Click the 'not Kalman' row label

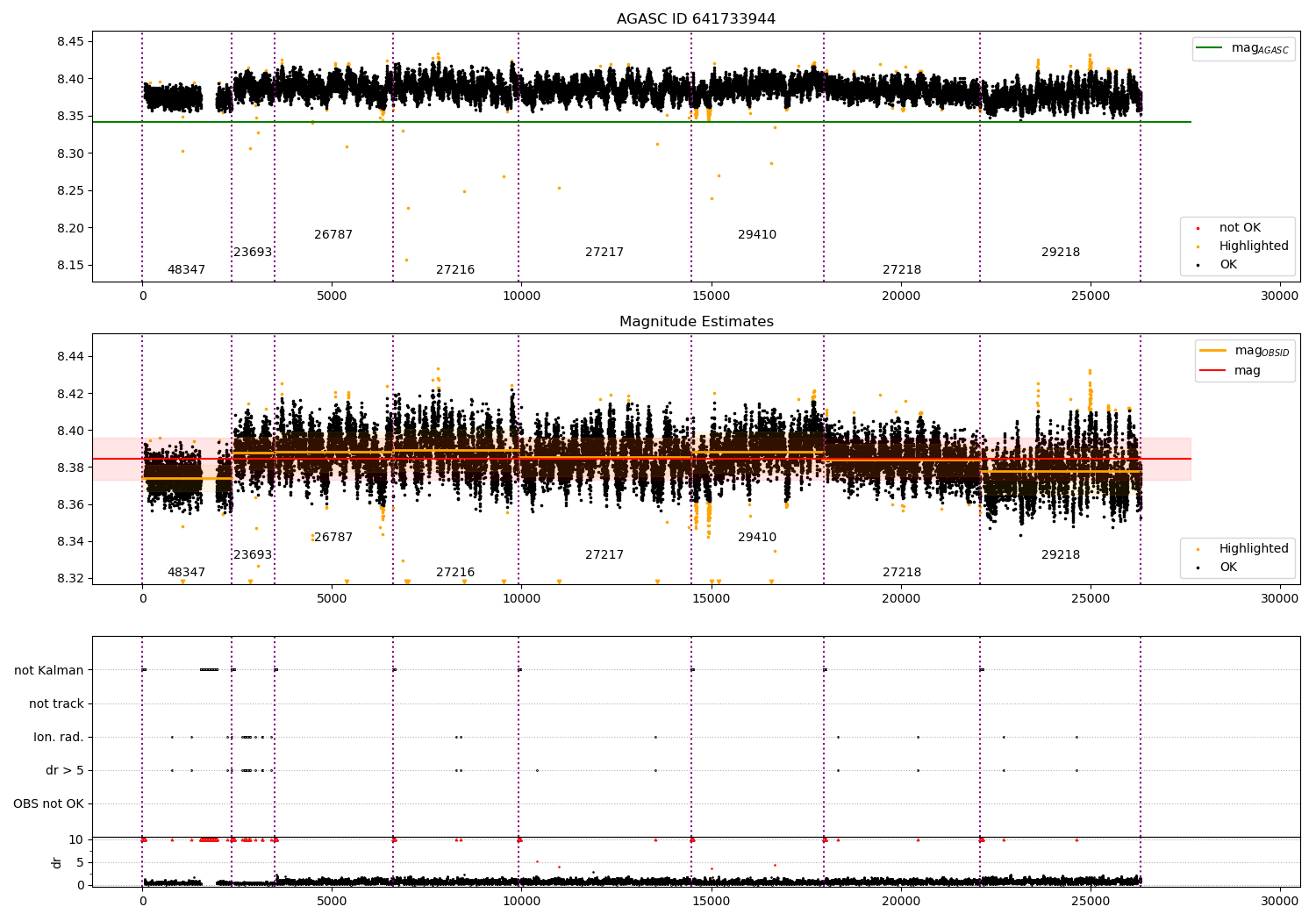(x=49, y=671)
